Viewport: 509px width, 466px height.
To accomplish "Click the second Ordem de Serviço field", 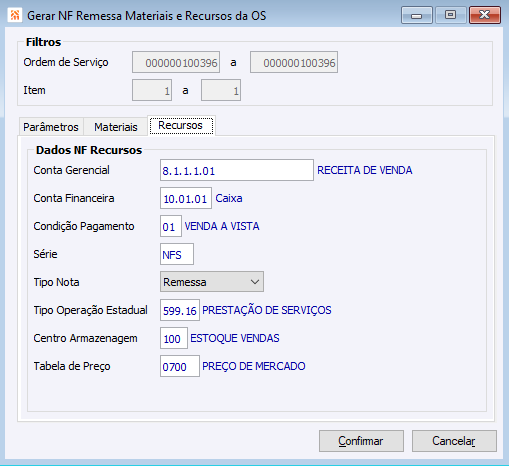I will point(294,62).
